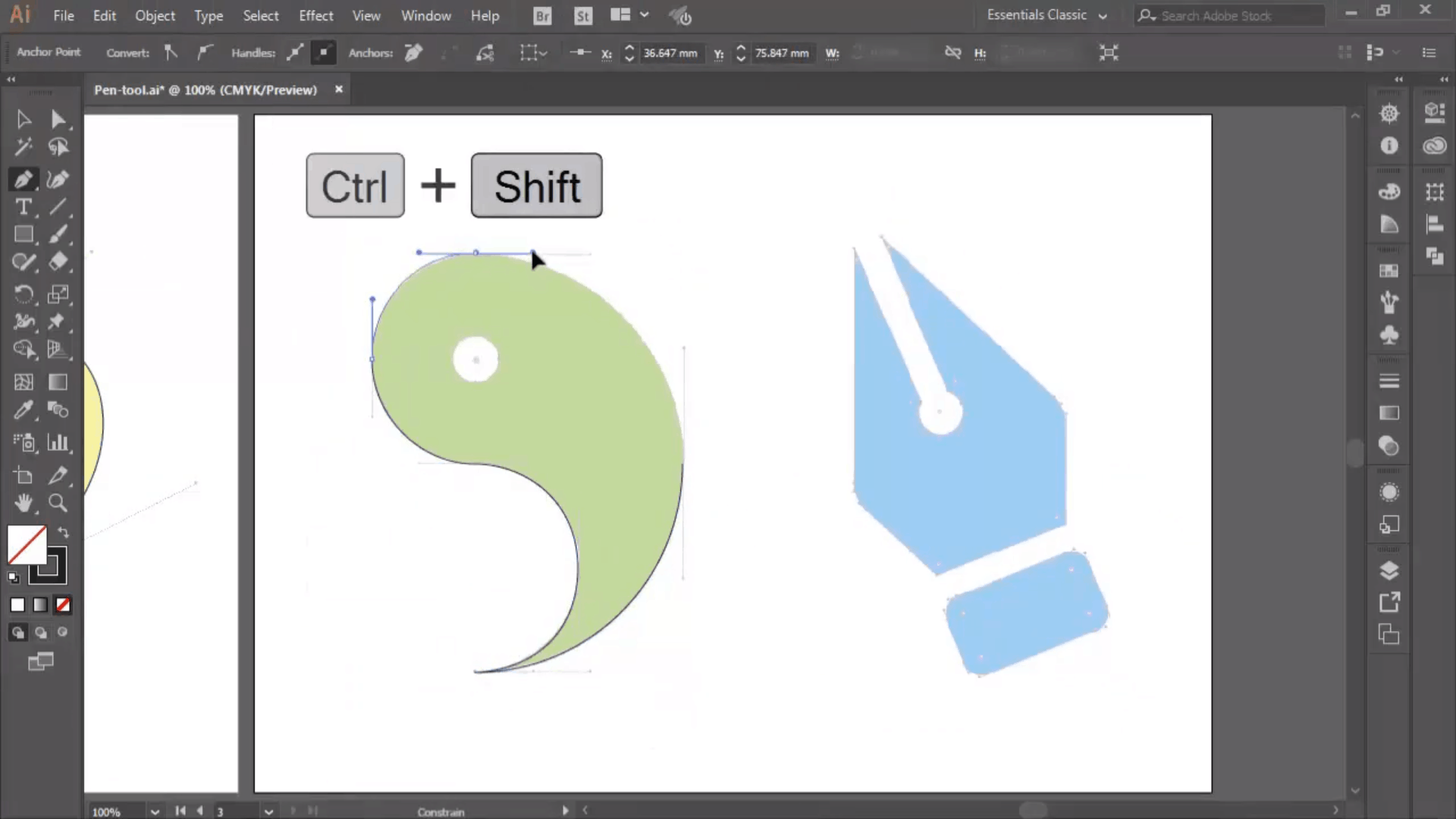Enable Draw Behind mode
Screen dimensions: 1456x819
tap(41, 632)
